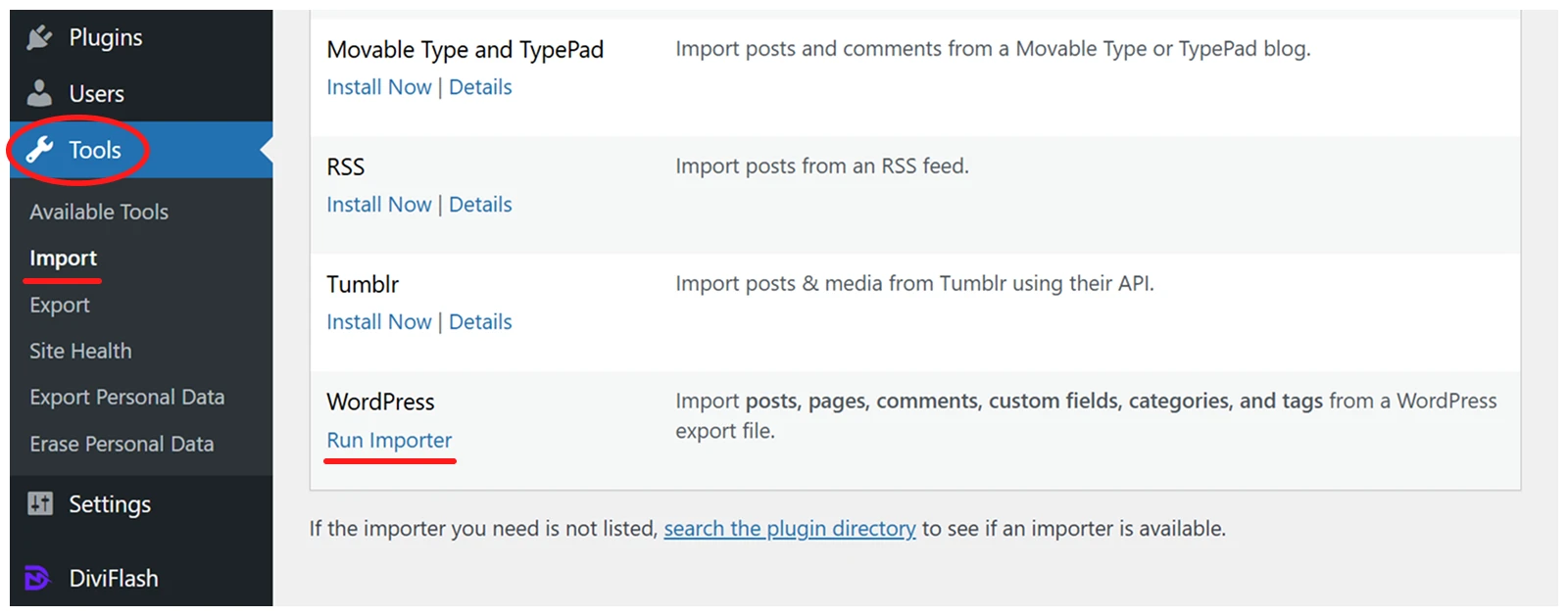Viewport: 1568px width, 616px height.
Task: Open the Plugins menu
Action: tap(105, 37)
